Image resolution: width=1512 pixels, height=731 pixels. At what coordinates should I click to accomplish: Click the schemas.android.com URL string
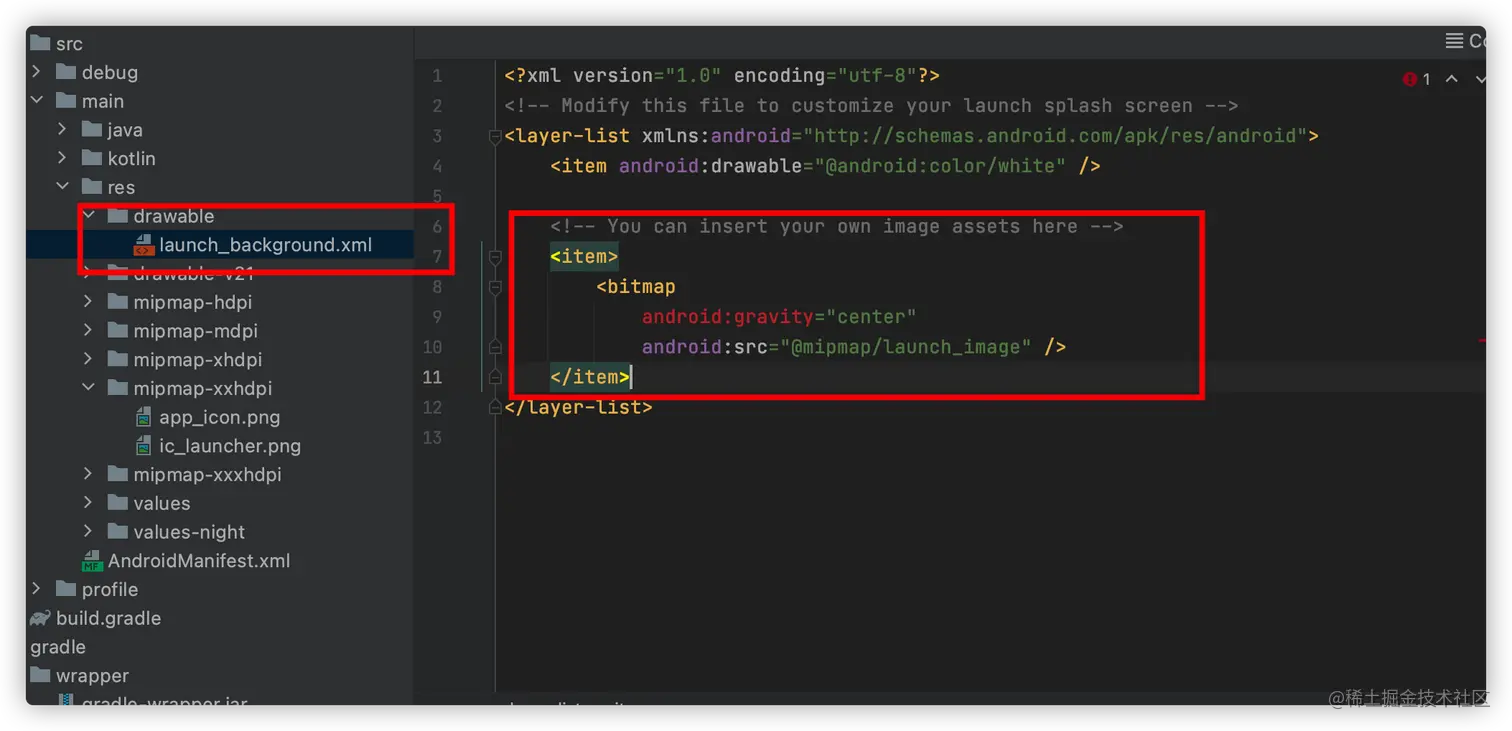[1054, 136]
